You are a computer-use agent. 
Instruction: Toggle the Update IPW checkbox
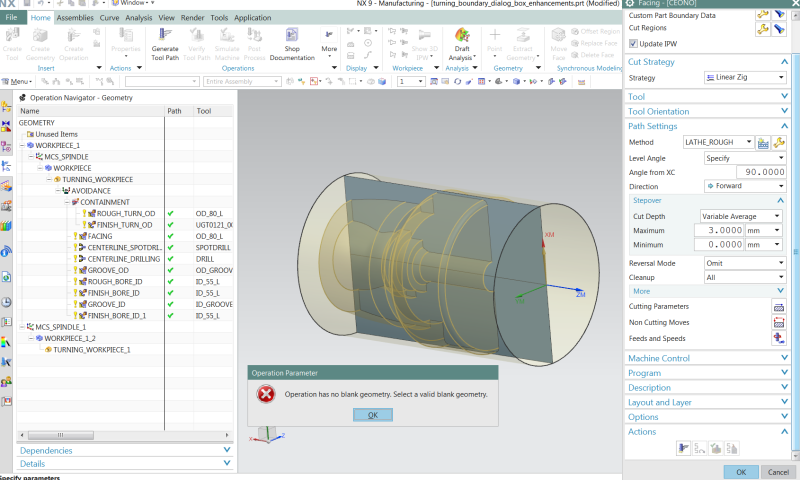tap(633, 44)
